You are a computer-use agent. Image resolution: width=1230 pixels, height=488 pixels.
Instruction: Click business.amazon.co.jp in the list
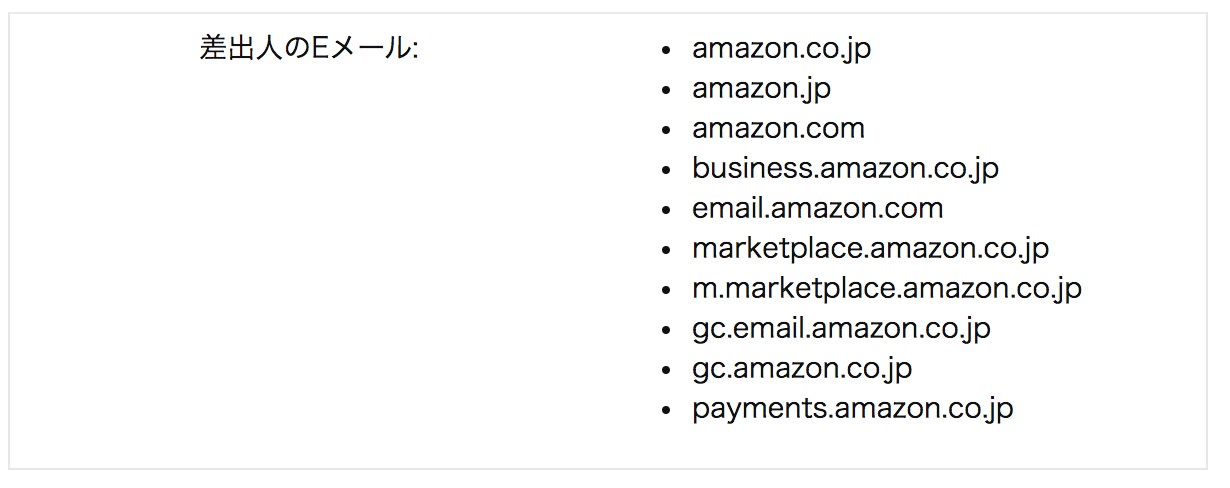tap(845, 168)
